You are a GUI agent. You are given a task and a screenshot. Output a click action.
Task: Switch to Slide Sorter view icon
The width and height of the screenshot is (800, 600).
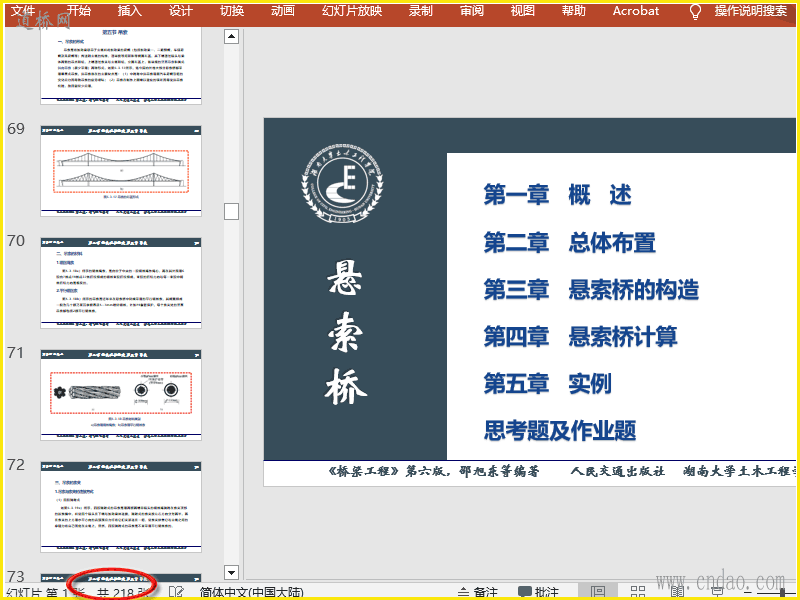coord(638,592)
